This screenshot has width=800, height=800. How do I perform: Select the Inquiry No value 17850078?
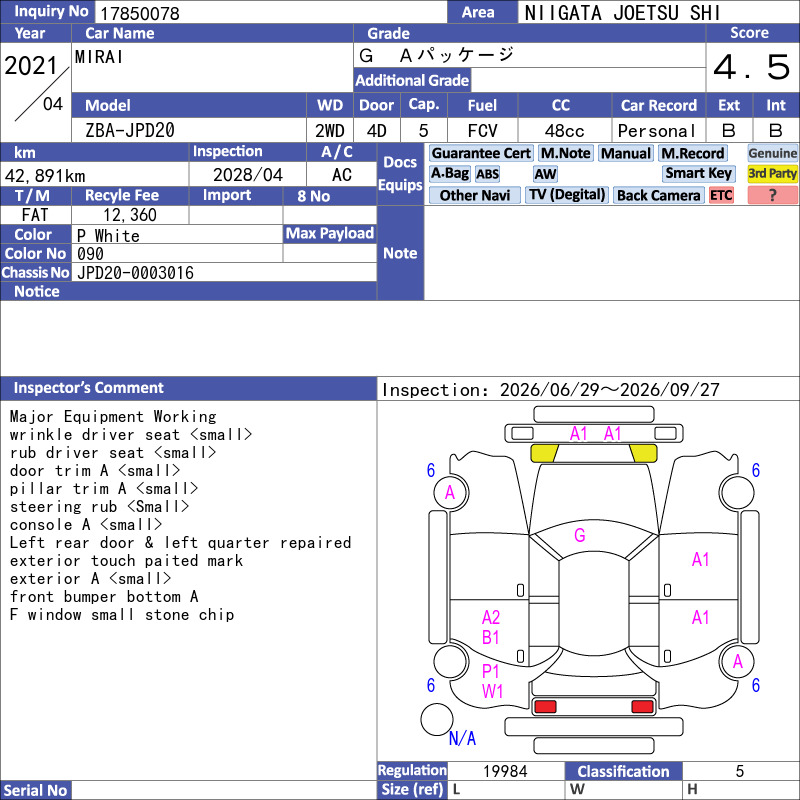click(x=139, y=13)
